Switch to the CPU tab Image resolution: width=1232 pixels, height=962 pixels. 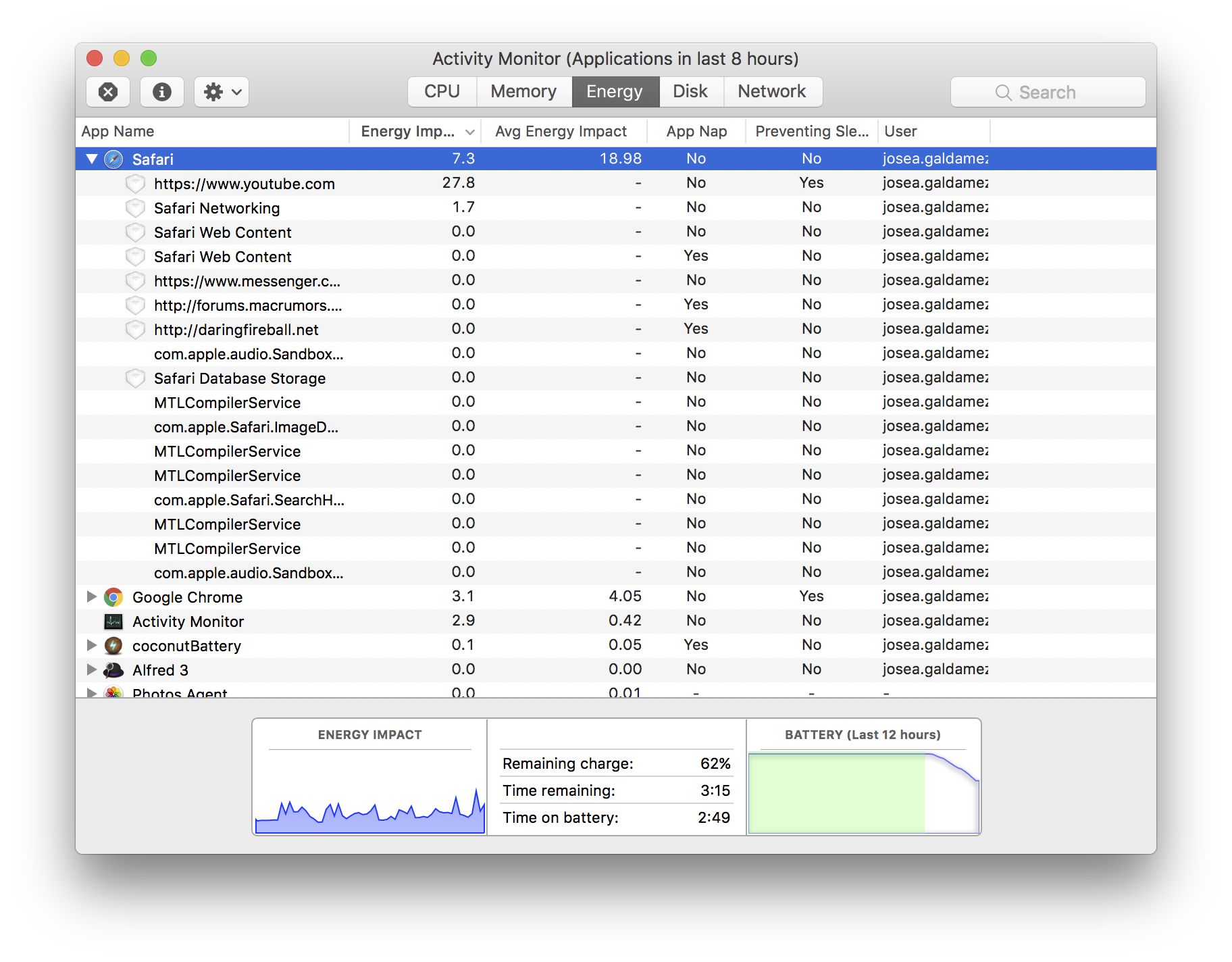coord(442,92)
